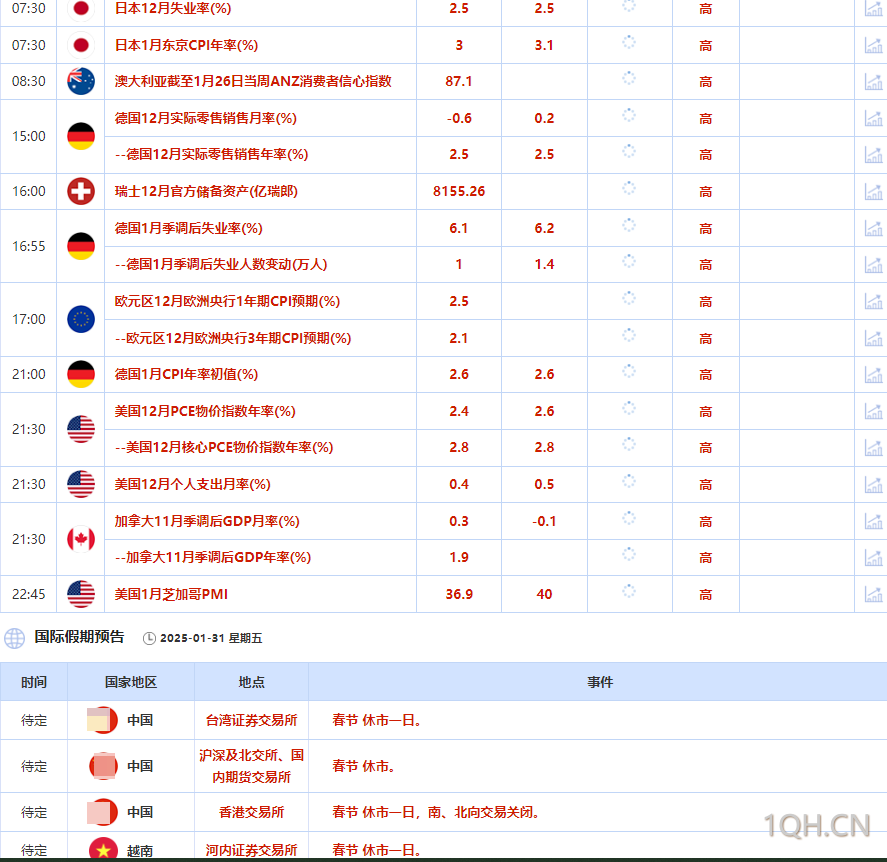Open 德国1月季调后失业率(%) link
Viewport: 887px width, 862px height.
188,228
